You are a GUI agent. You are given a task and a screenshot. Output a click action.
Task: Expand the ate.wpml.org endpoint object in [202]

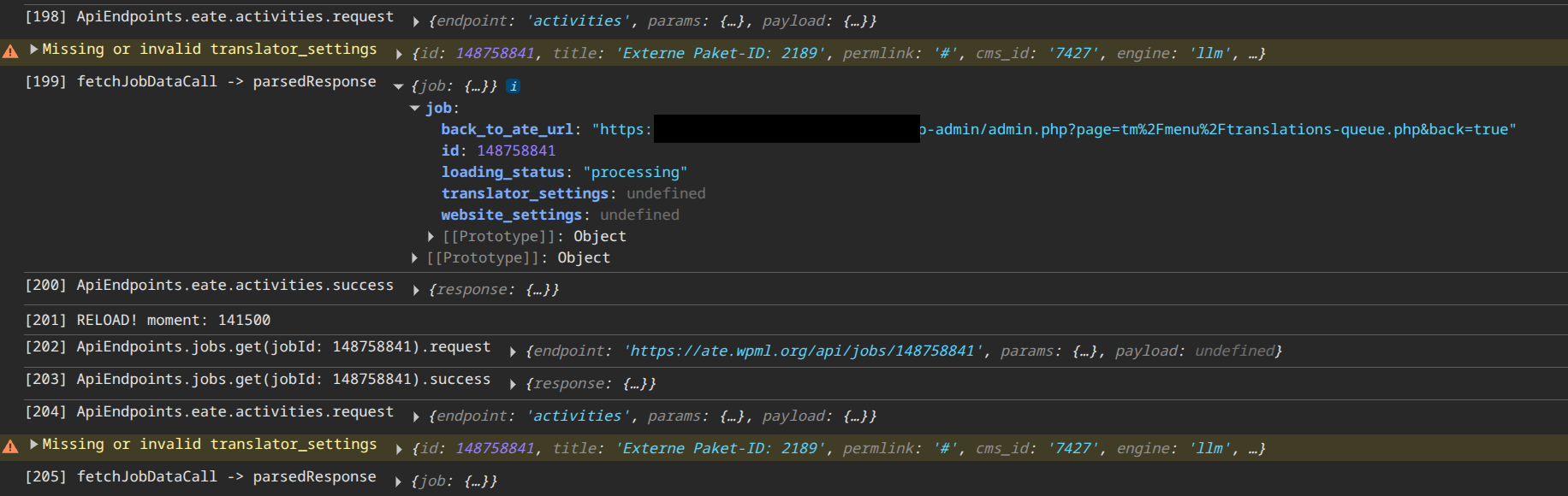(x=513, y=351)
